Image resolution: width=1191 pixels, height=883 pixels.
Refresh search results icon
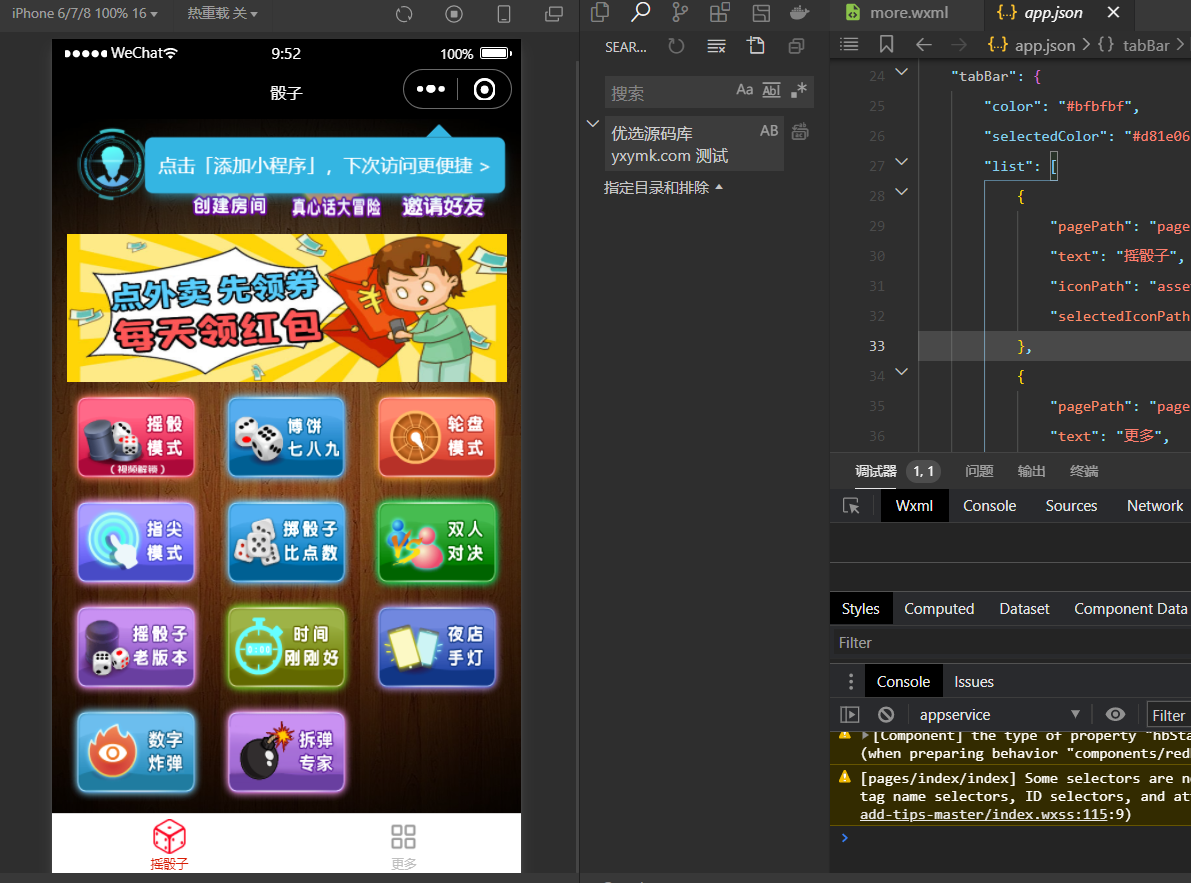676,46
